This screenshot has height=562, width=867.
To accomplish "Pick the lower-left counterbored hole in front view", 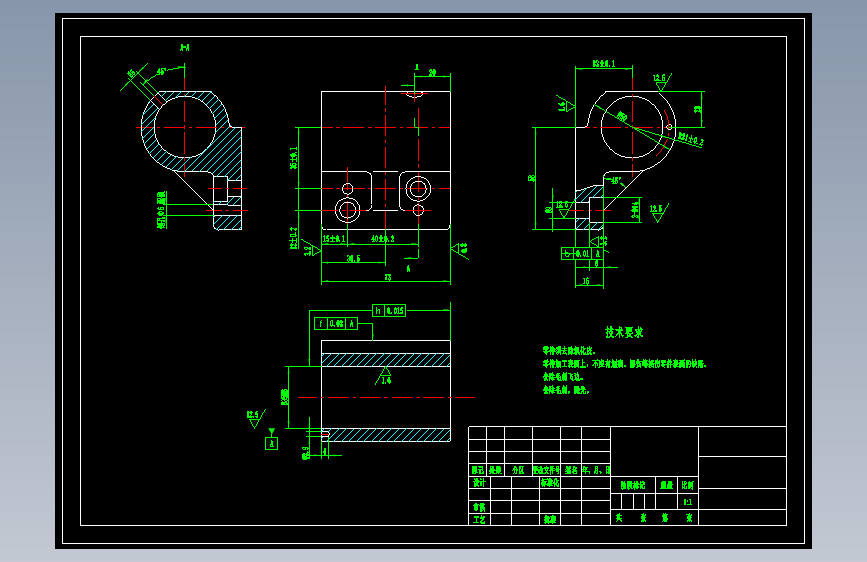I will [x=348, y=210].
